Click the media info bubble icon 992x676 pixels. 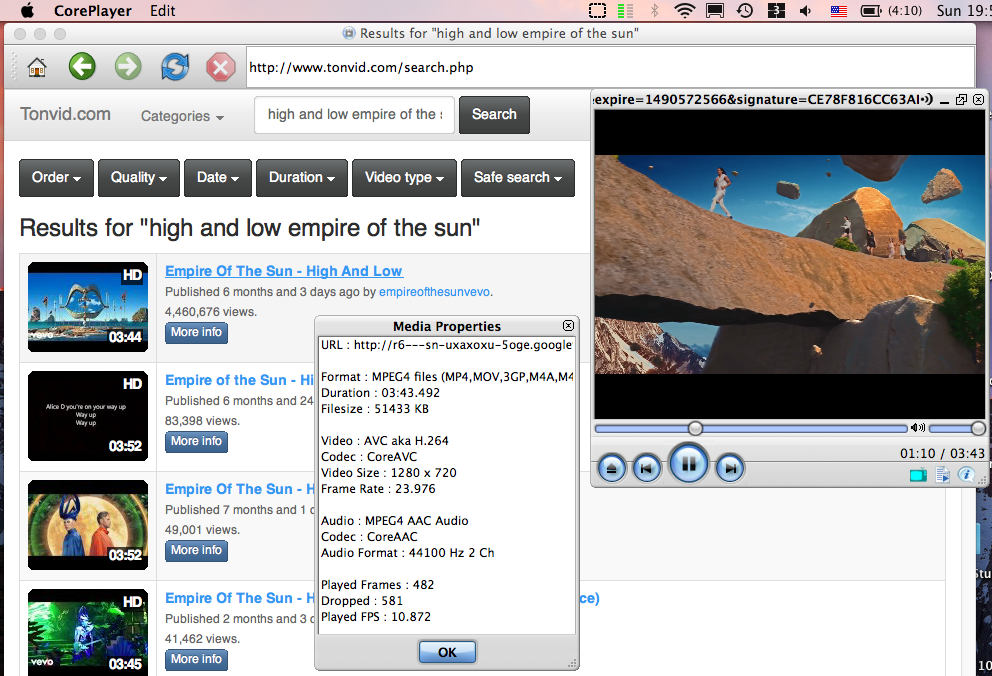pos(966,474)
